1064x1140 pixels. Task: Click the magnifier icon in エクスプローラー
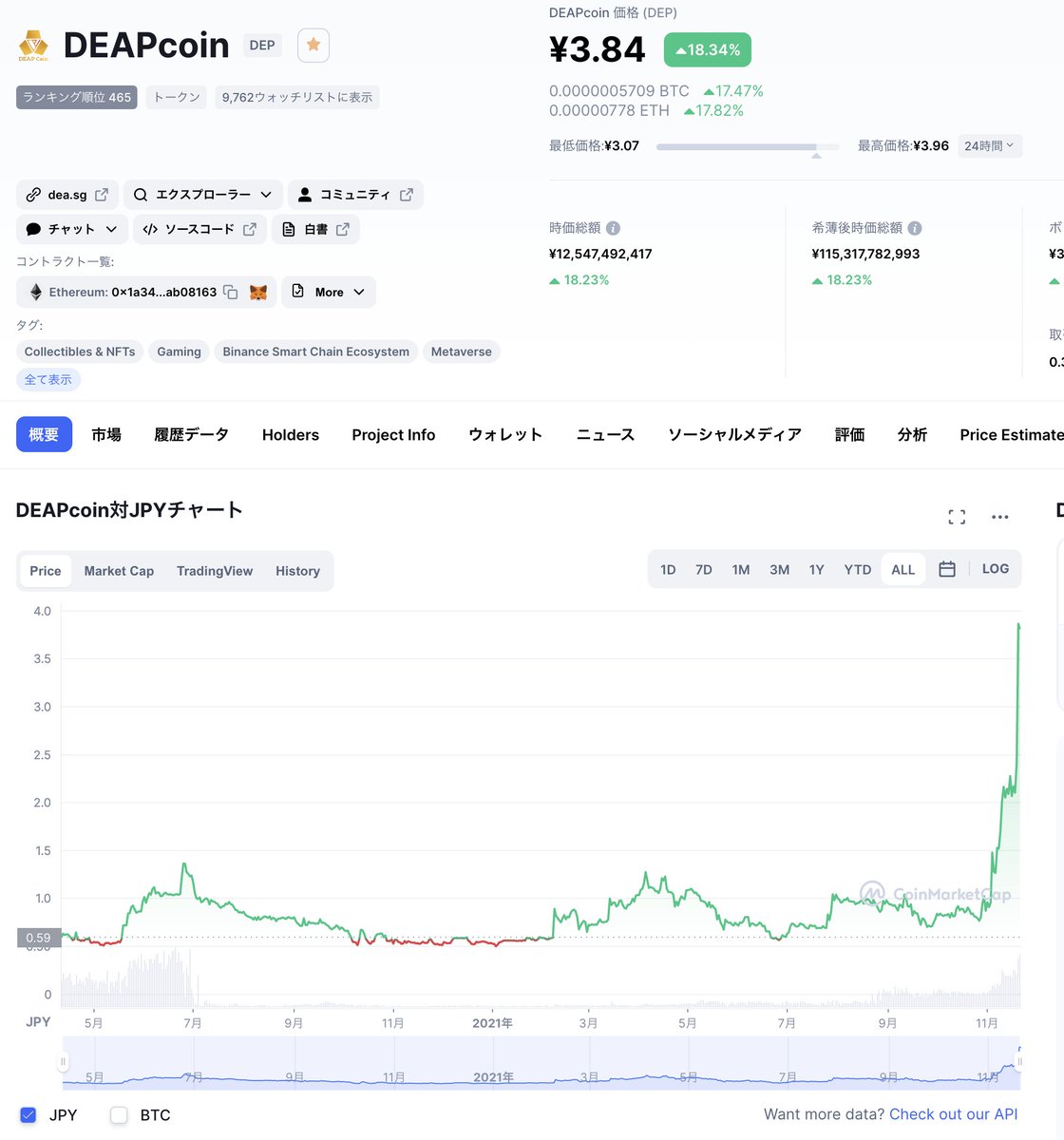pos(141,195)
